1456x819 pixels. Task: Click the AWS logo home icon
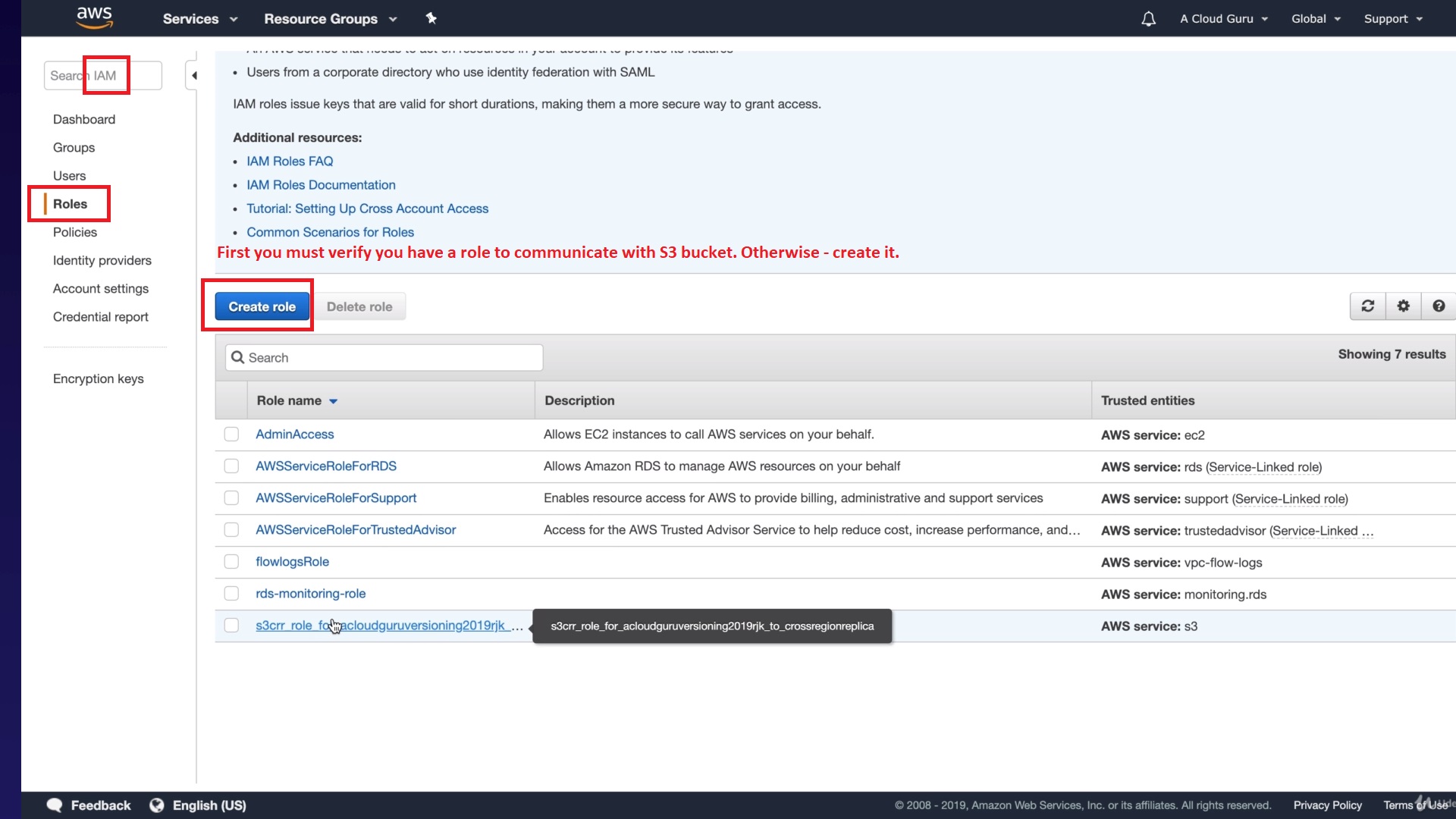[94, 17]
